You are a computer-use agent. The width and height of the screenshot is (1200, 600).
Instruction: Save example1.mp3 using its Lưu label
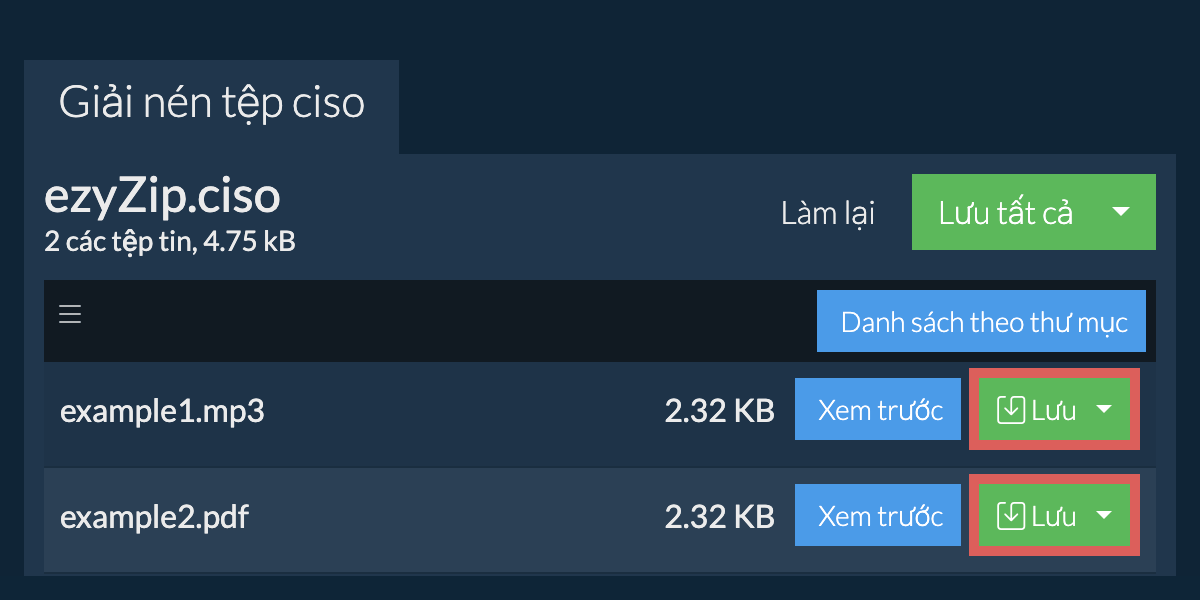pos(1054,411)
